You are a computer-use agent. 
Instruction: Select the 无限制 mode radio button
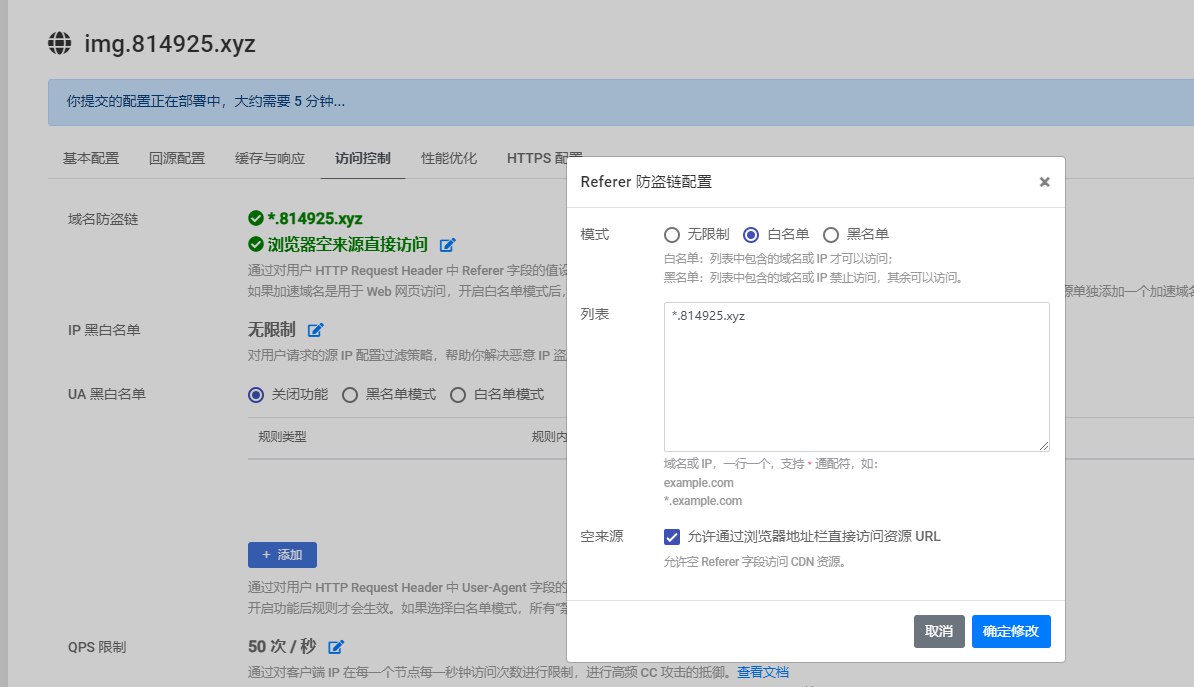[x=673, y=235]
